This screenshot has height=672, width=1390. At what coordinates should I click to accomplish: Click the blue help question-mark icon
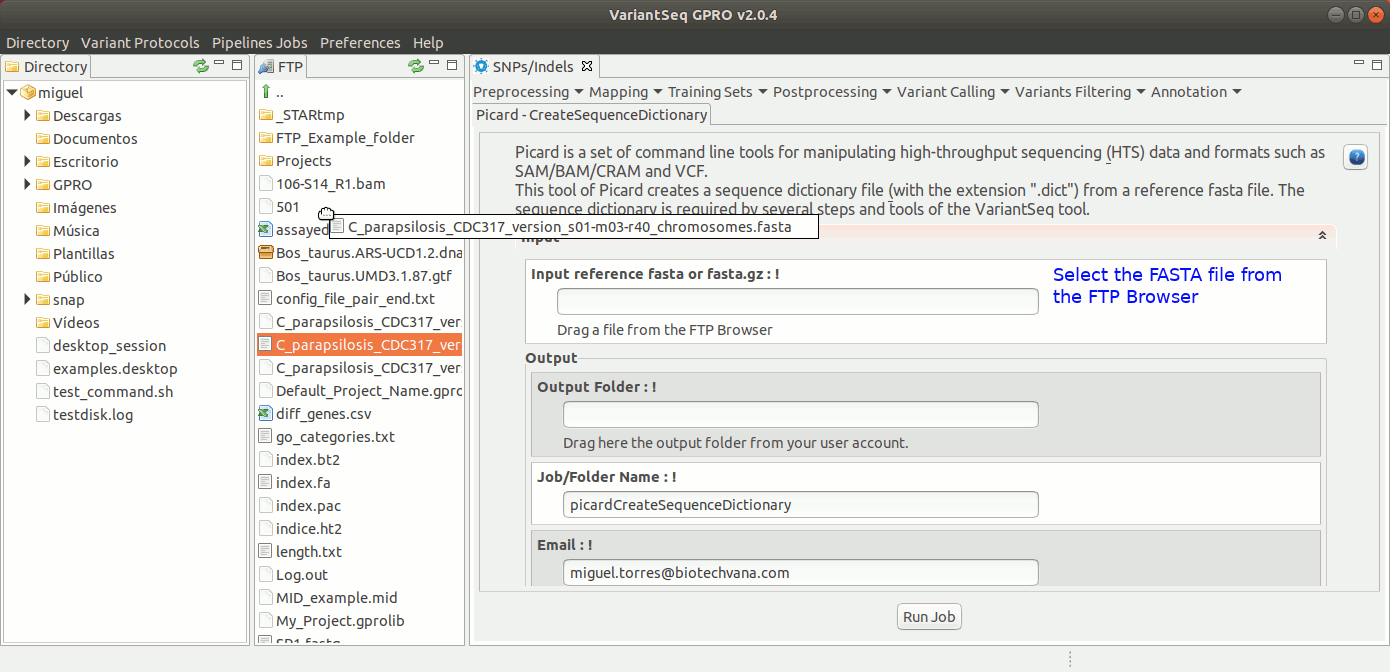pyautogui.click(x=1355, y=158)
